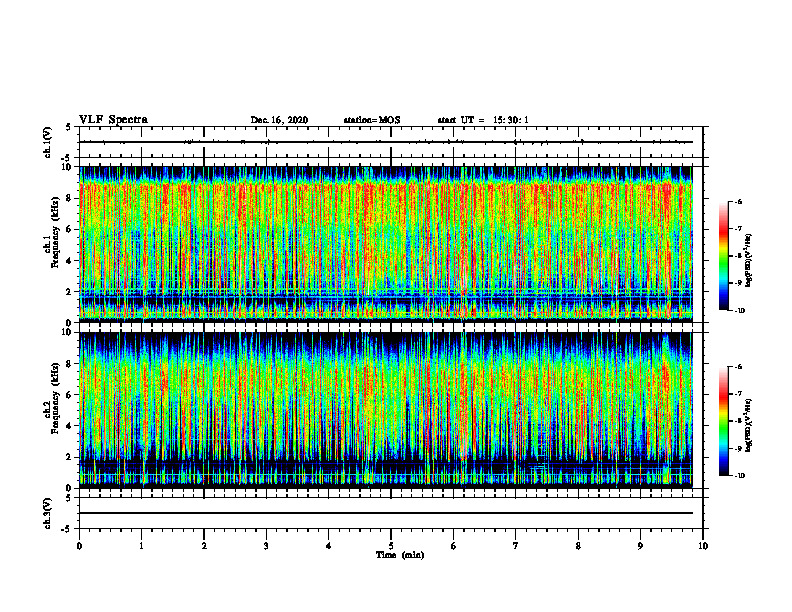Click tick label "8" on the Time axis

tap(578, 546)
